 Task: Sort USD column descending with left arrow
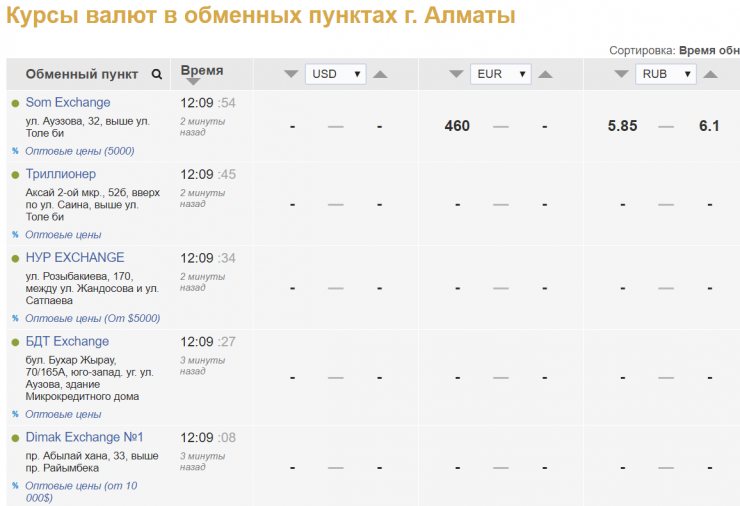click(291, 74)
